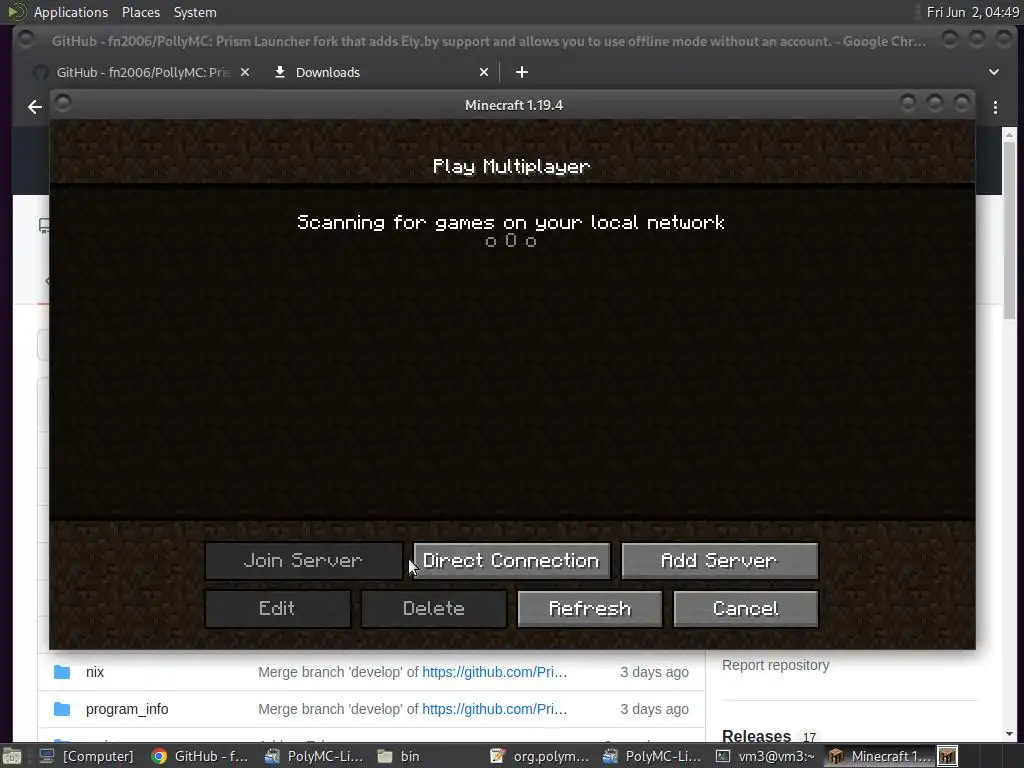Click the Applications menu logo icon

16,12
